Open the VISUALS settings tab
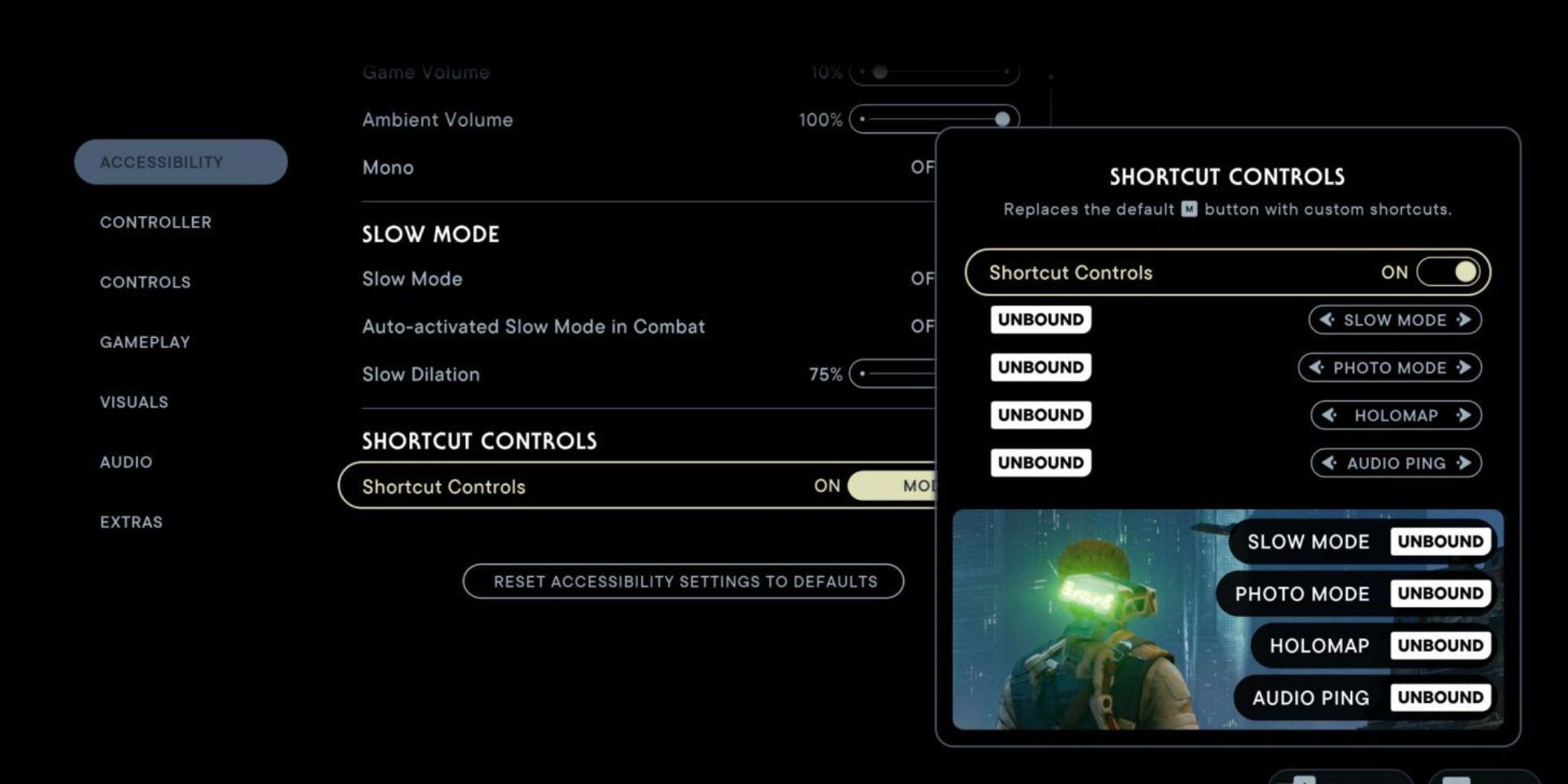The width and height of the screenshot is (1568, 784). tap(133, 401)
